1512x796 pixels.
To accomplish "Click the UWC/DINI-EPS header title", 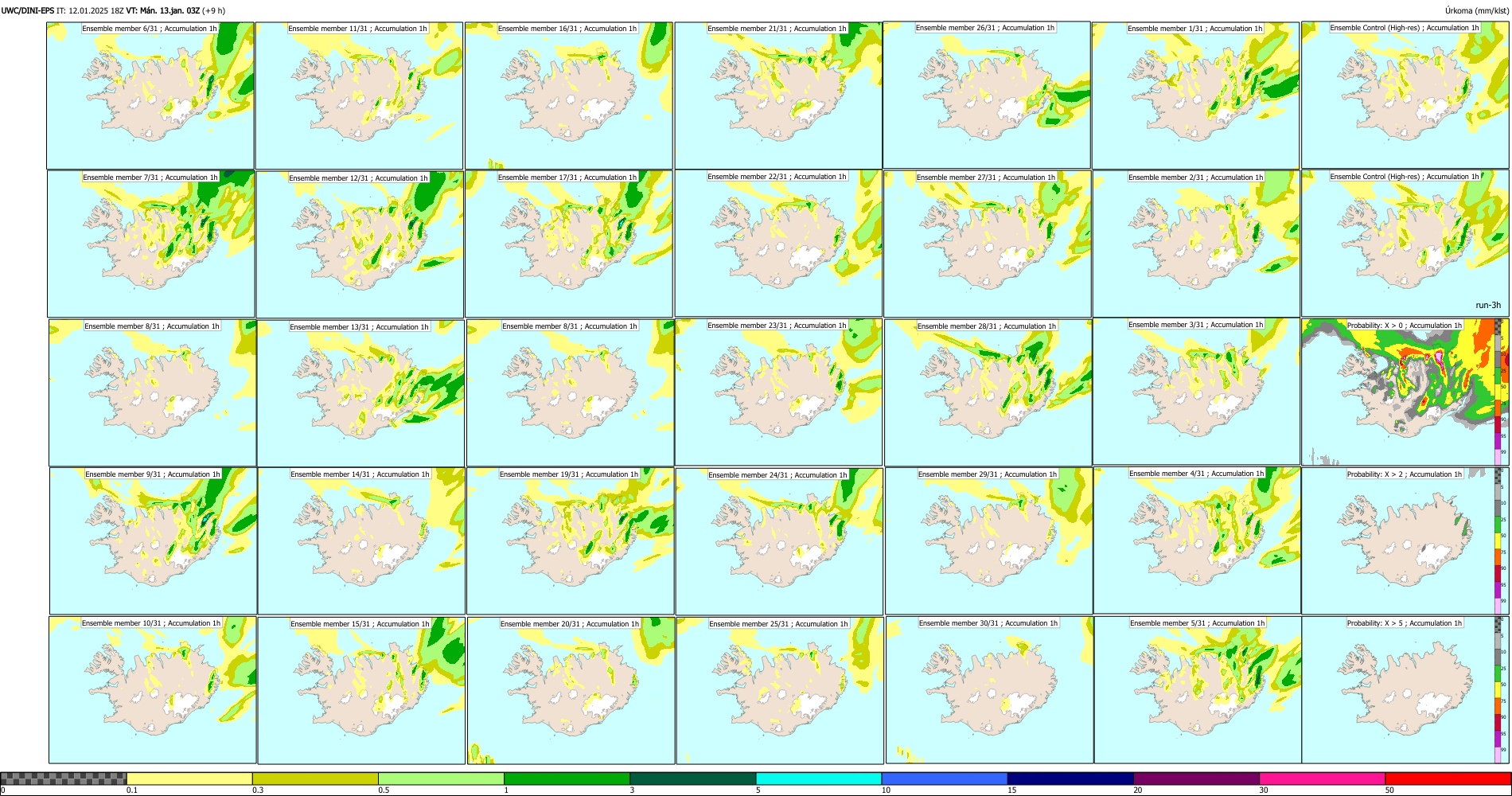I will click(x=28, y=10).
